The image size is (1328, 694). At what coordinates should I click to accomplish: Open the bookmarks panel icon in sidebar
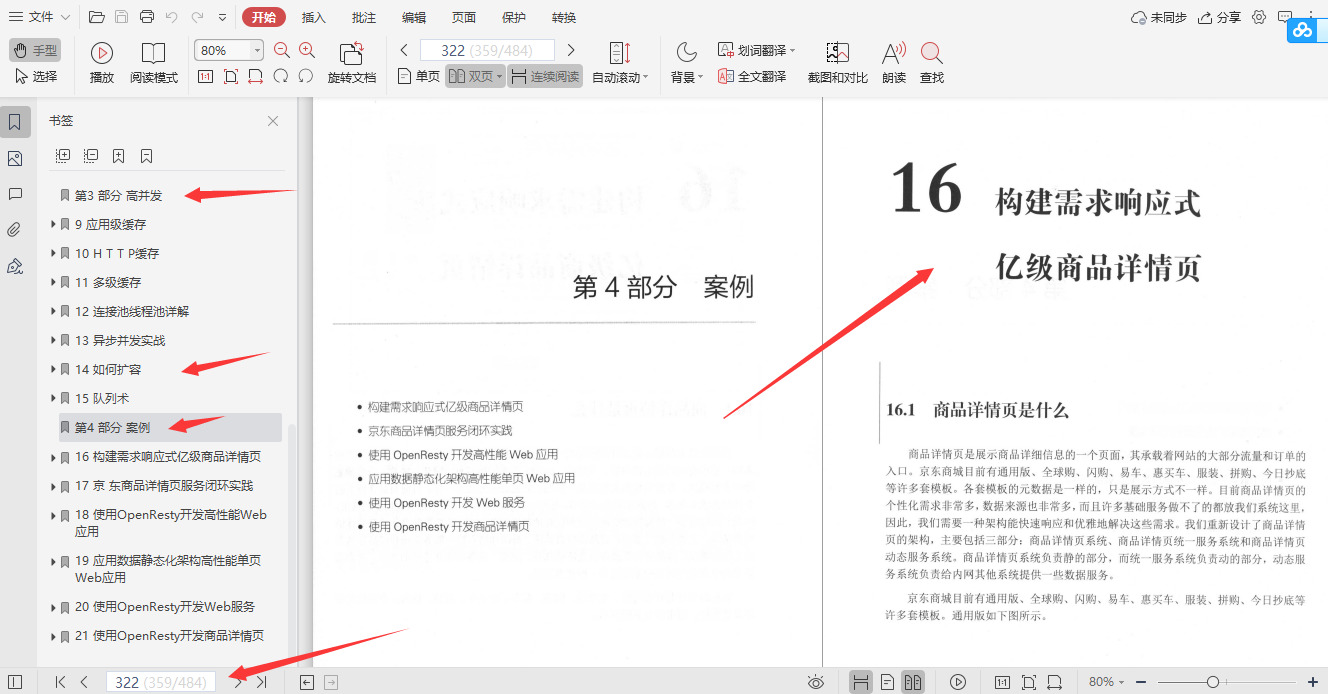point(15,121)
